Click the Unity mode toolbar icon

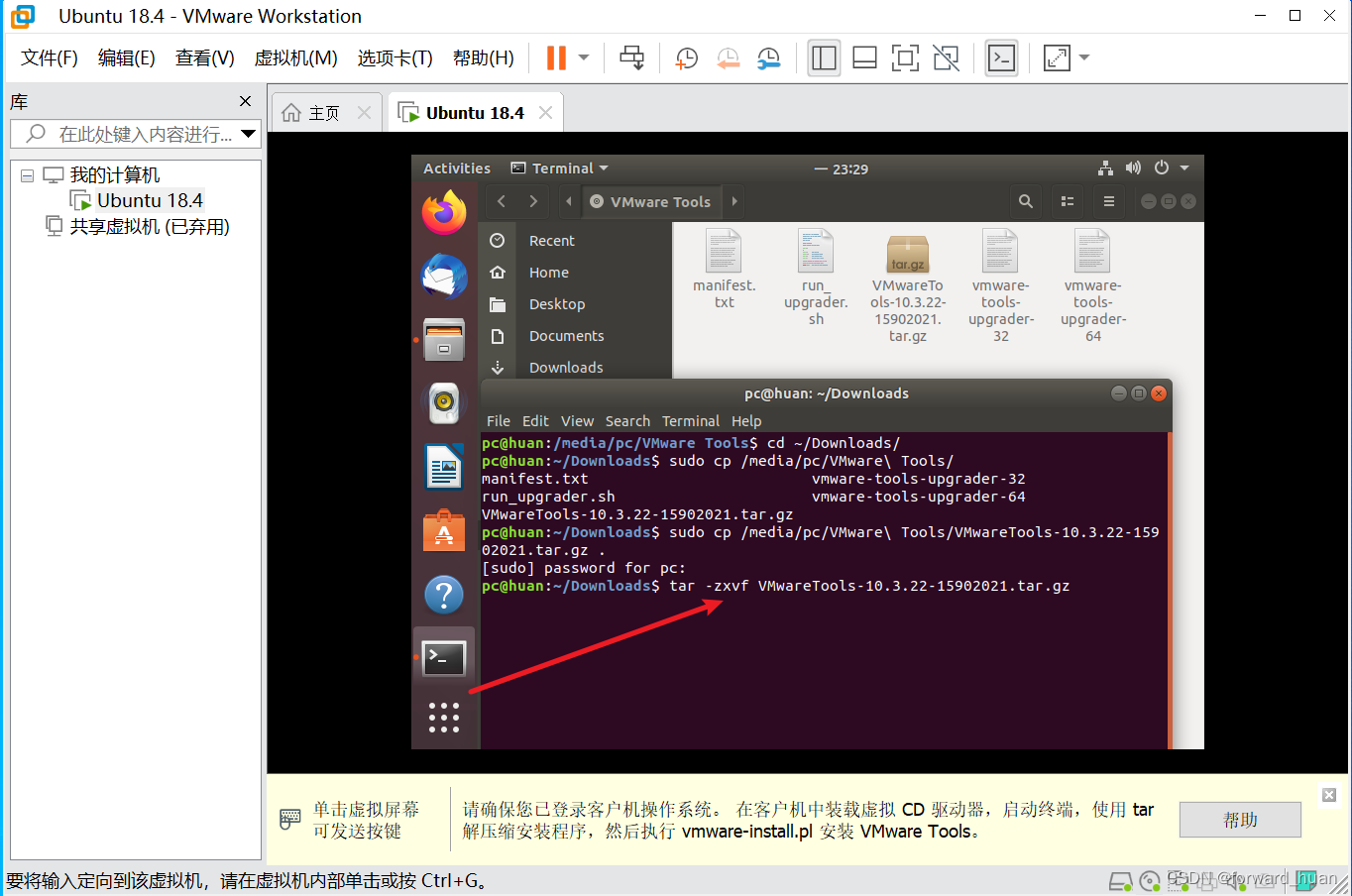pyautogui.click(x=947, y=58)
